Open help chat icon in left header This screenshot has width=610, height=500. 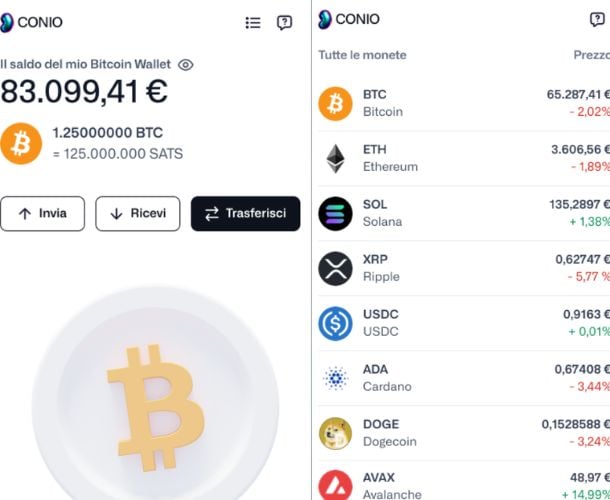coord(285,23)
